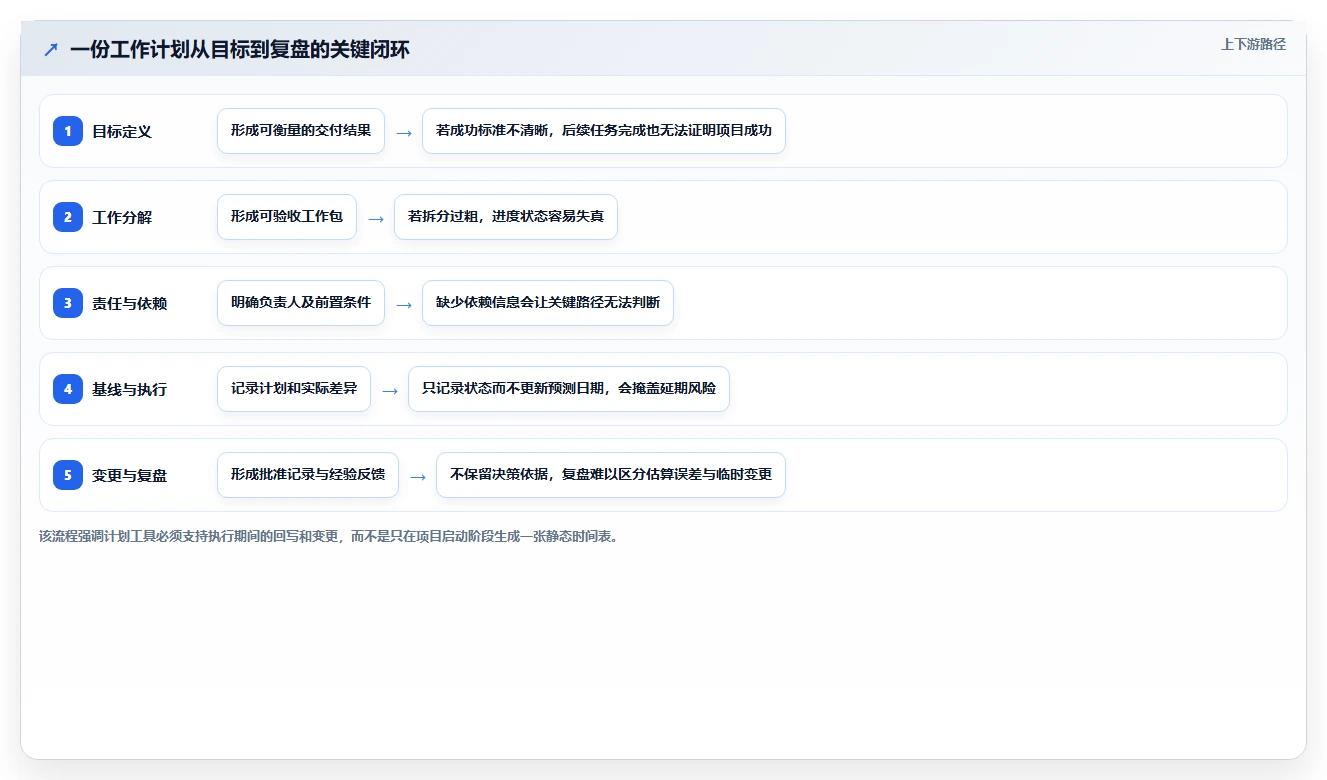Click the 形成批准记录与经验反馈 chip
Screen dimensions: 1327x780
point(308,475)
